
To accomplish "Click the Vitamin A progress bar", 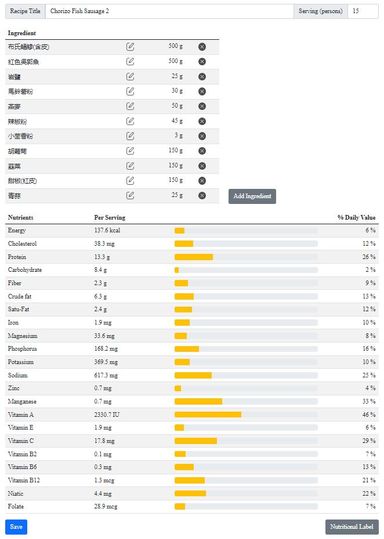I will pyautogui.click(x=246, y=415).
